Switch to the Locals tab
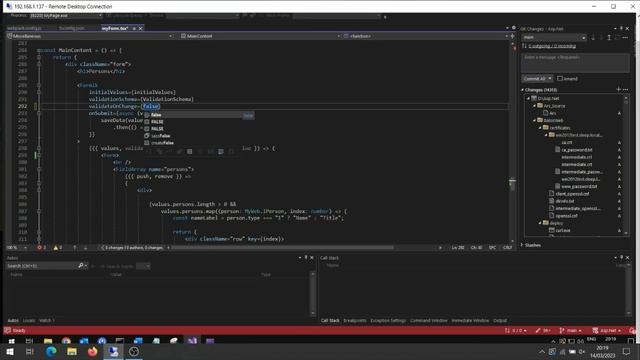This screenshot has width=640, height=360. tap(29, 320)
